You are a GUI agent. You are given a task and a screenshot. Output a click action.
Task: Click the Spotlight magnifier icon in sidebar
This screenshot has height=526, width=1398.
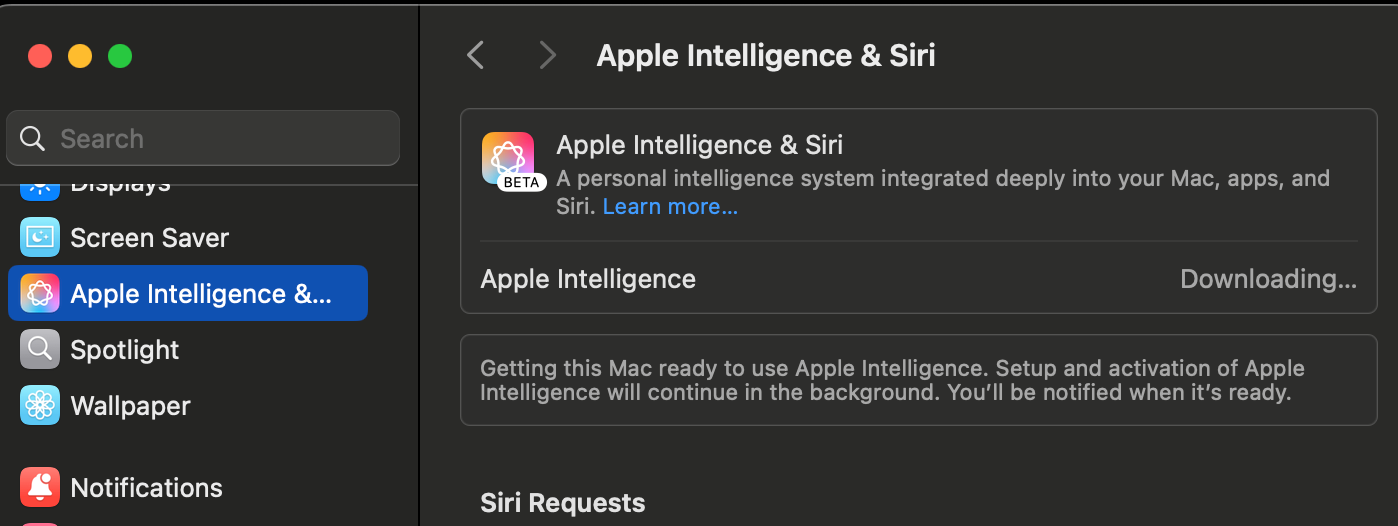point(40,350)
